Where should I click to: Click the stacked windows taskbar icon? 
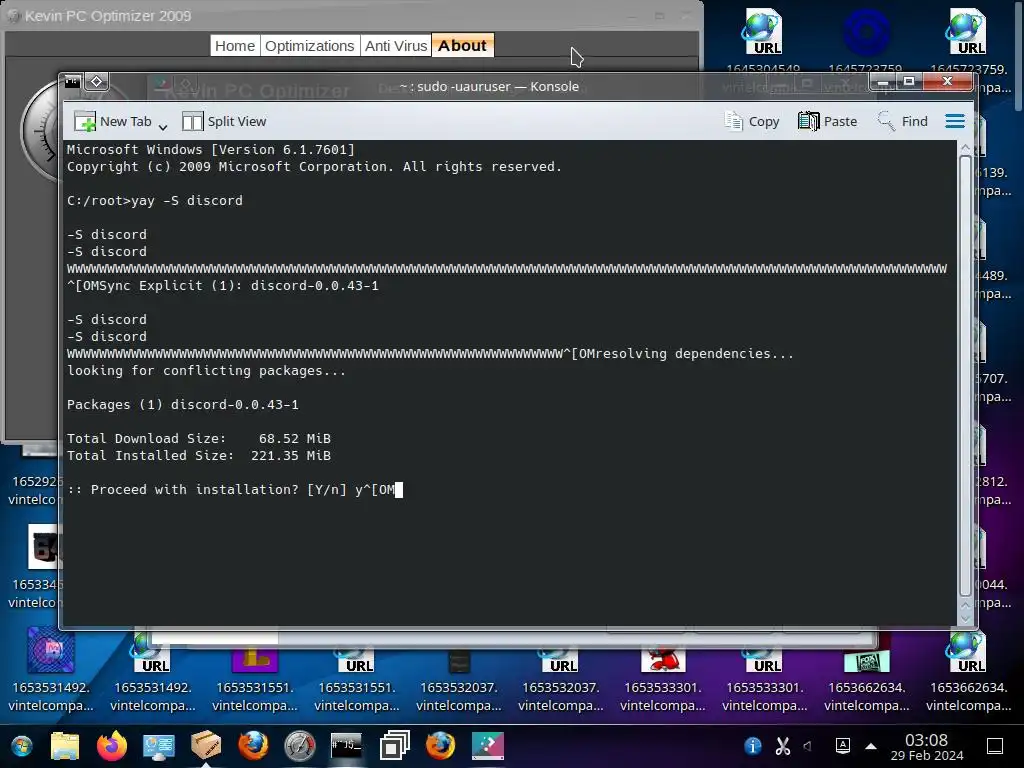[394, 746]
